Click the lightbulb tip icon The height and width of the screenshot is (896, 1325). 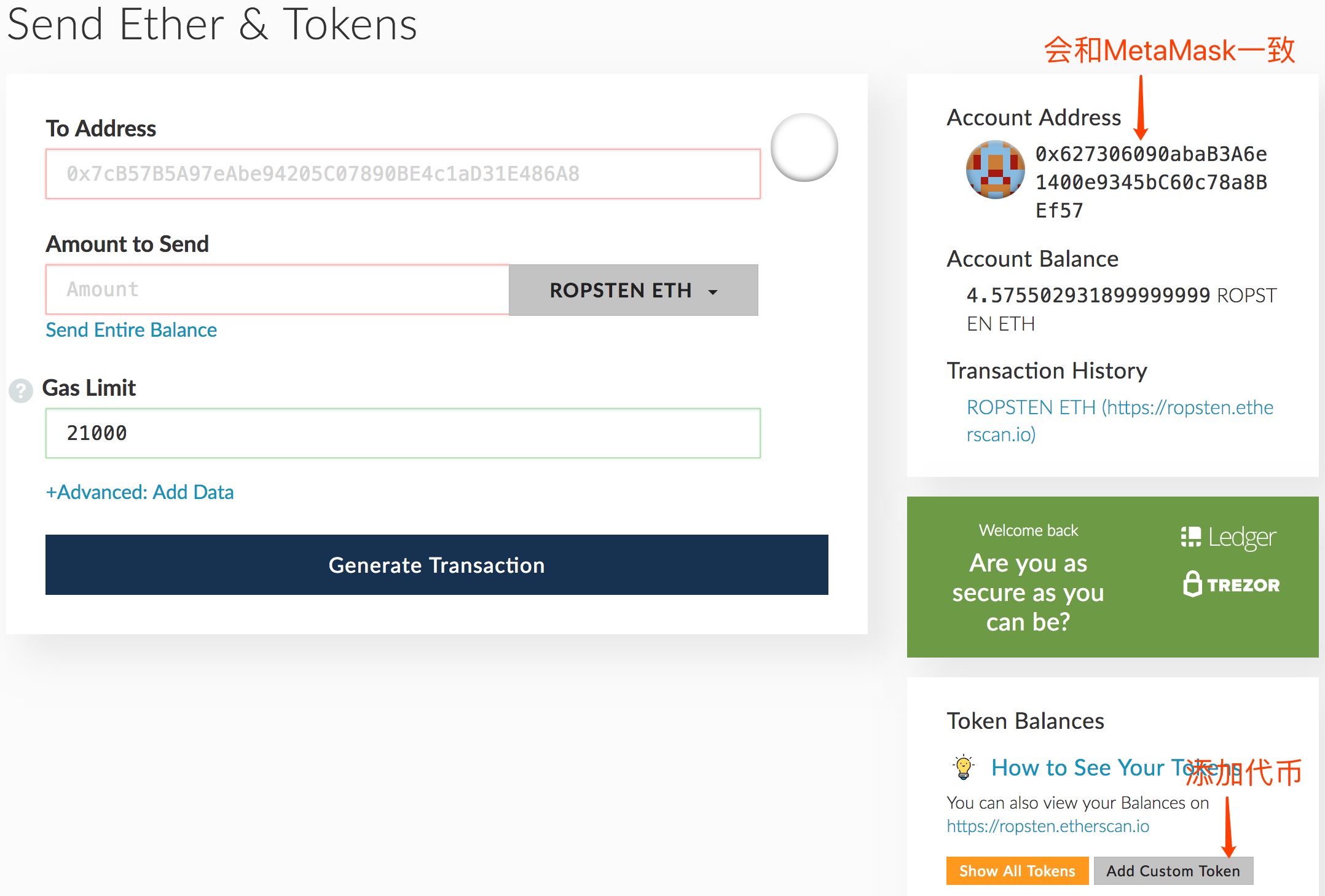click(x=963, y=768)
